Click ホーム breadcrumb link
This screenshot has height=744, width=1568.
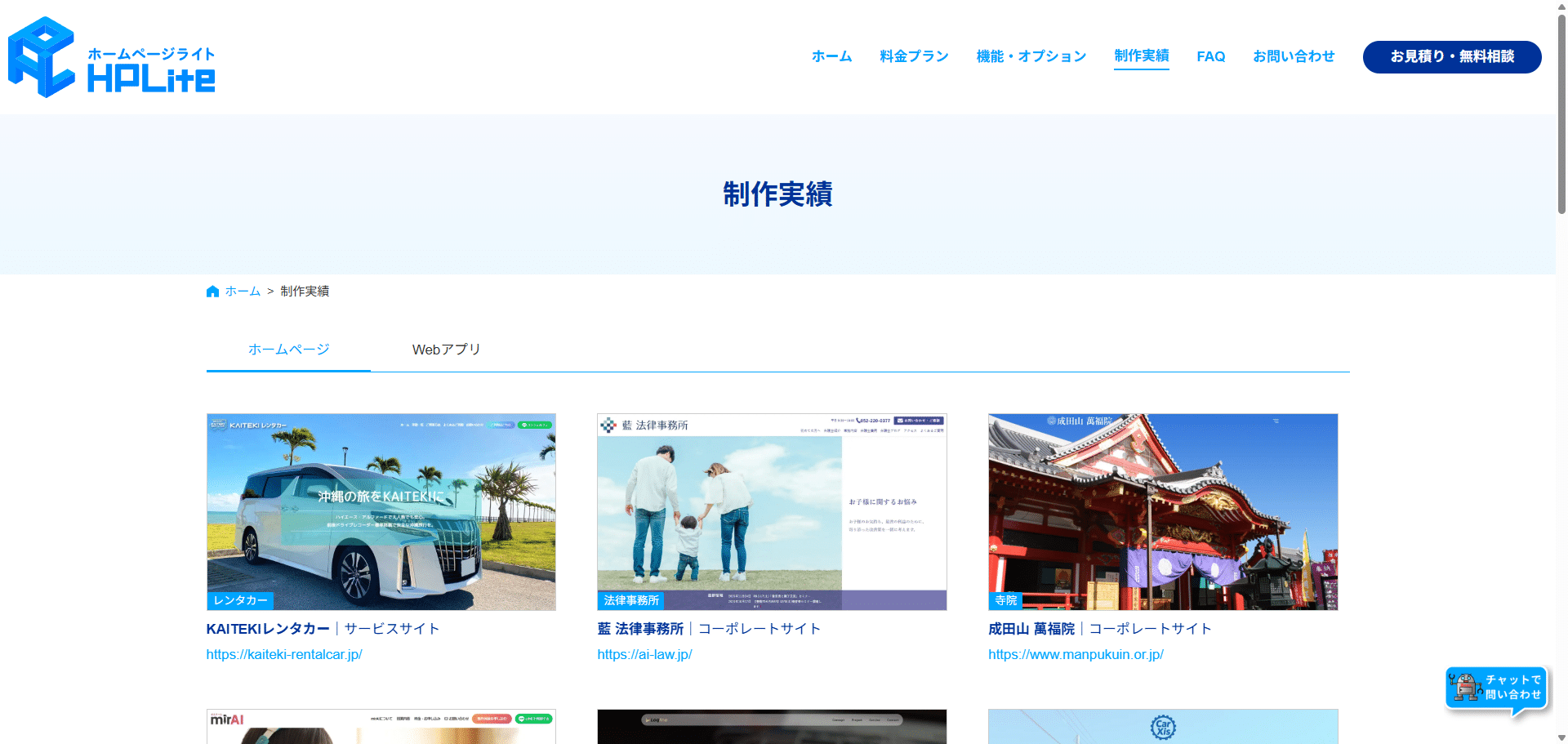coord(243,292)
